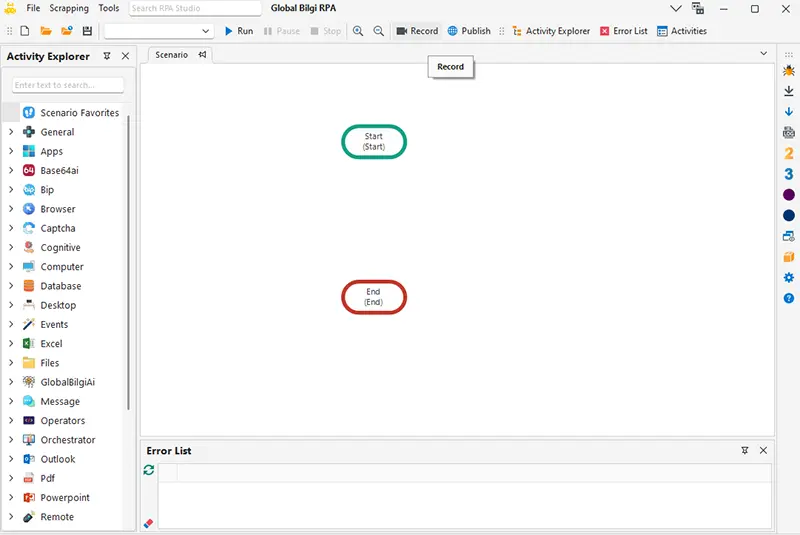
Task: Click the GlobalBilgiAi category icon
Action: (29, 382)
